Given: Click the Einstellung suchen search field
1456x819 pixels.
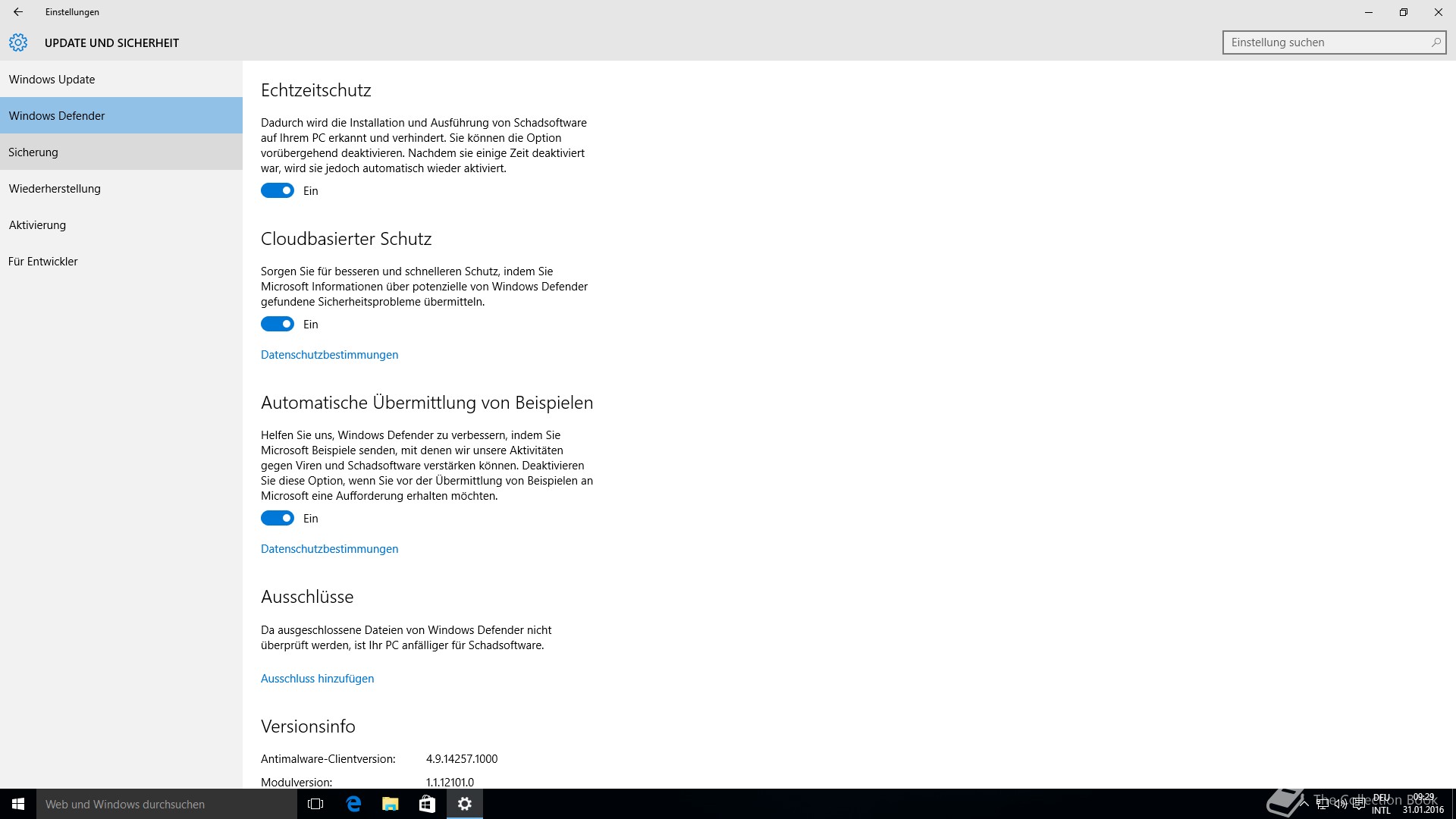Looking at the screenshot, I should 1334,42.
